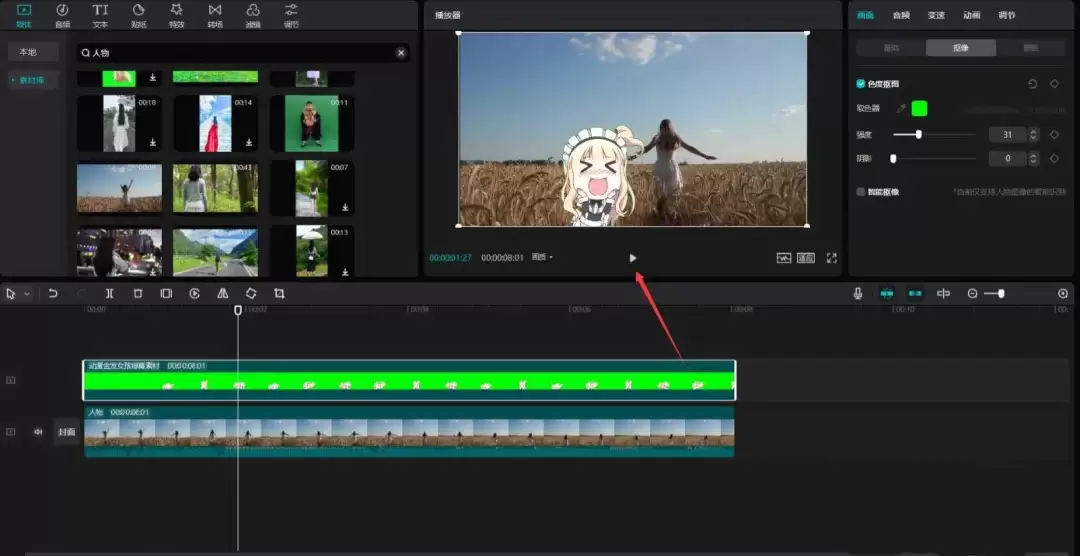Screen dimensions: 1080x556
Task: Increase the 强度 value with the stepper arrows
Action: [1034, 131]
